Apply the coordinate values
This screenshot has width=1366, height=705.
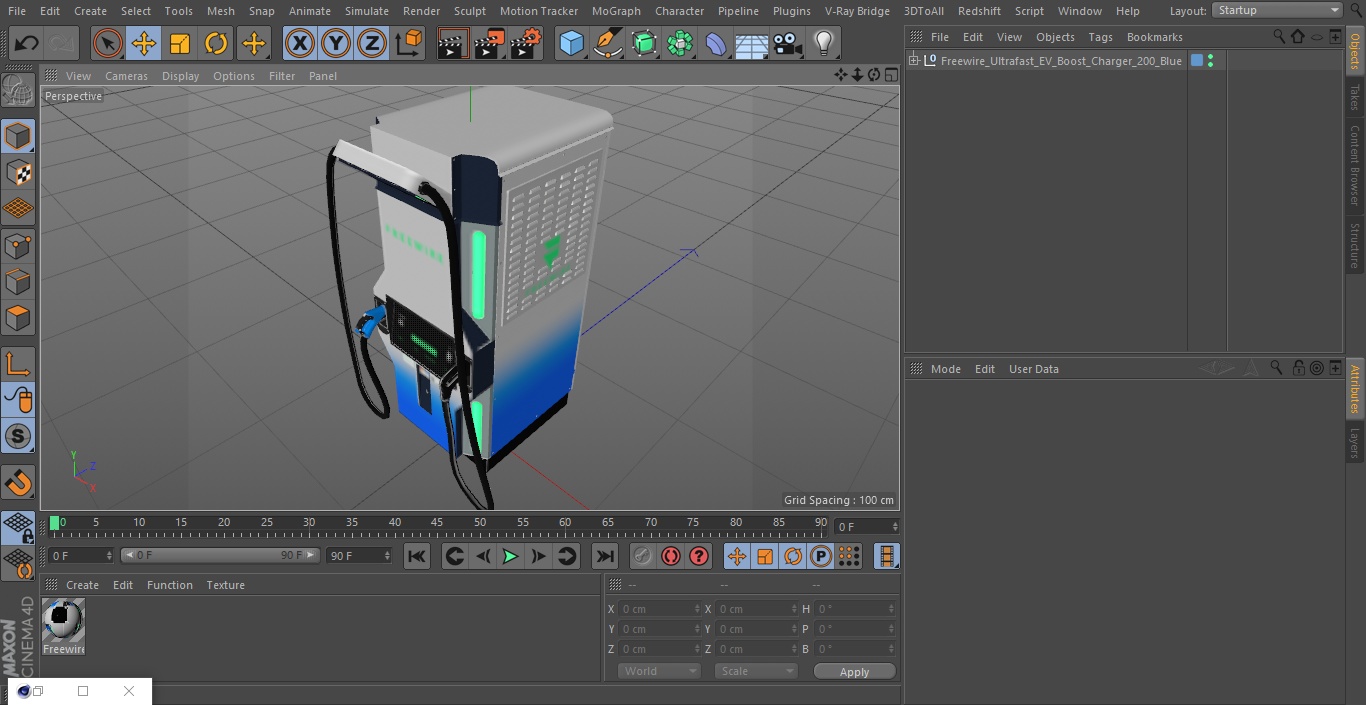[854, 672]
